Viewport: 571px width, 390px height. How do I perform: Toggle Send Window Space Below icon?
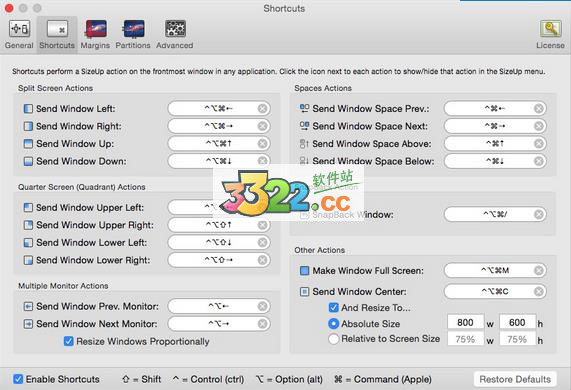tap(304, 161)
